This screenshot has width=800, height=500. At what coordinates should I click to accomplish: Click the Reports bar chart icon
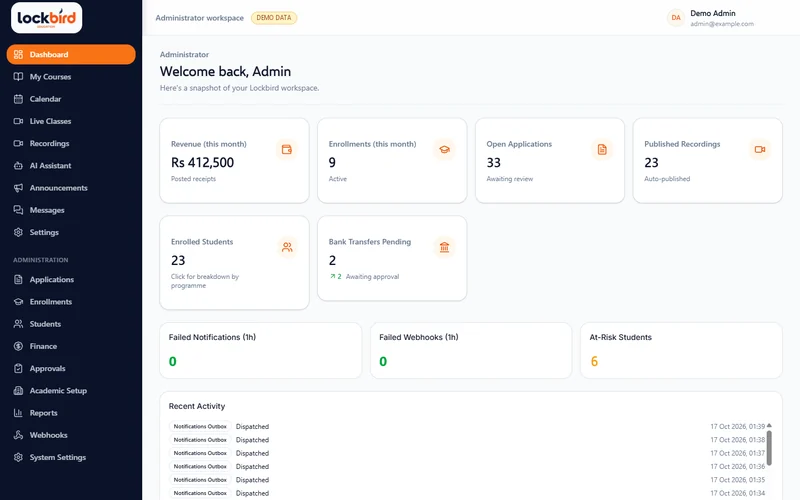tap(18, 413)
